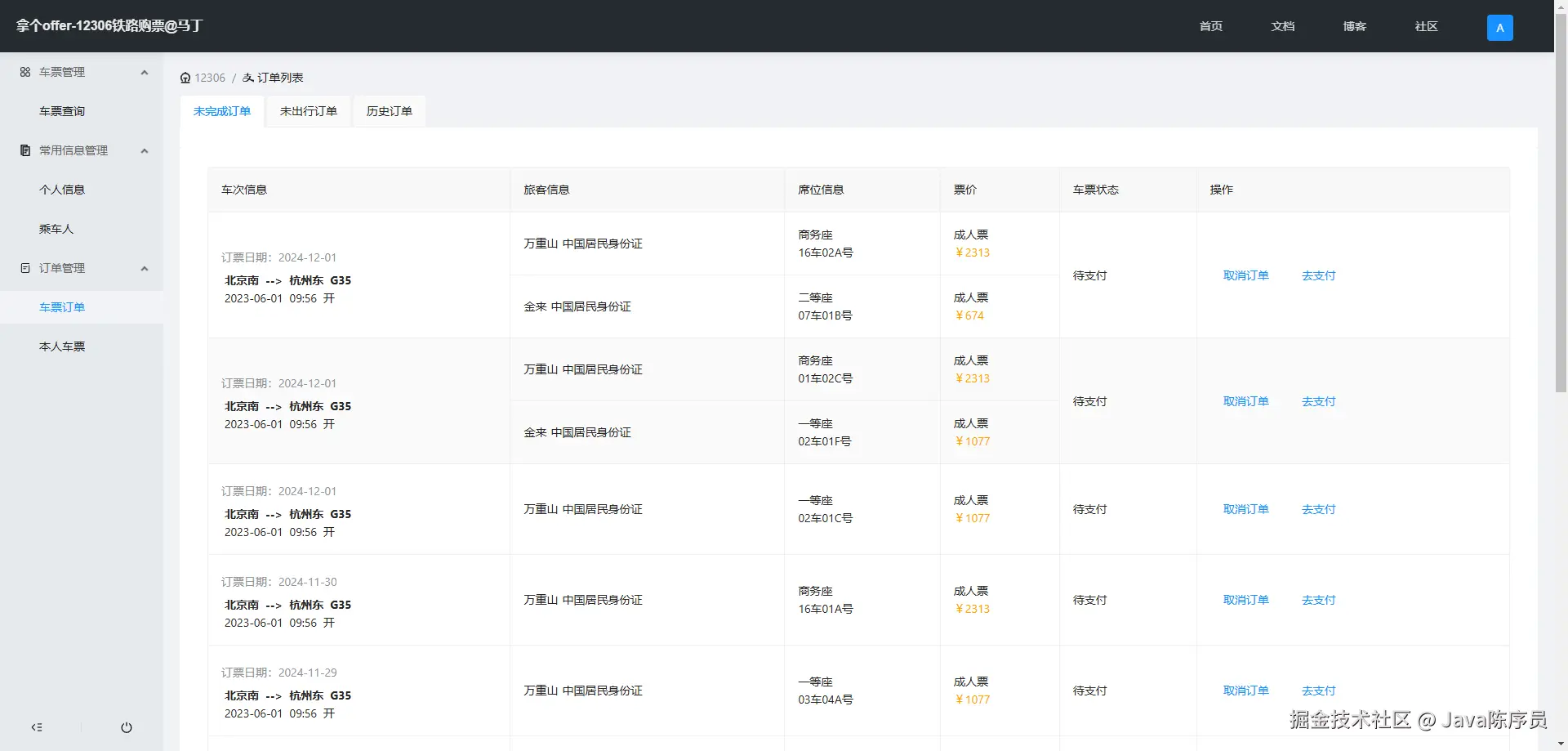Image resolution: width=1568 pixels, height=751 pixels.
Task: Pay for the order with seat 16车01A号
Action: 1318,600
